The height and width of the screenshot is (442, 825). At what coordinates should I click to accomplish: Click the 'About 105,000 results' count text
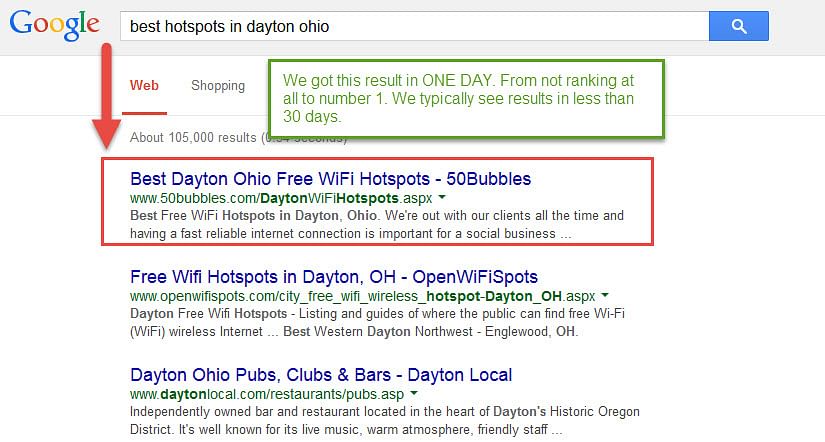(x=195, y=138)
